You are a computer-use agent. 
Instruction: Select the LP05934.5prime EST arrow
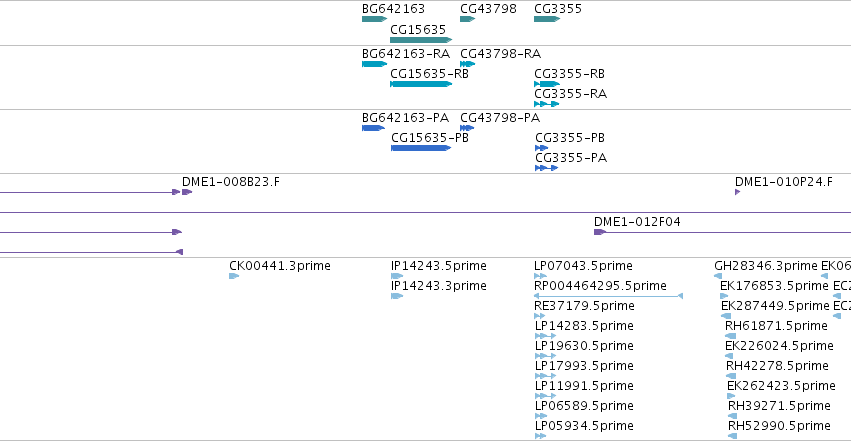[540, 436]
